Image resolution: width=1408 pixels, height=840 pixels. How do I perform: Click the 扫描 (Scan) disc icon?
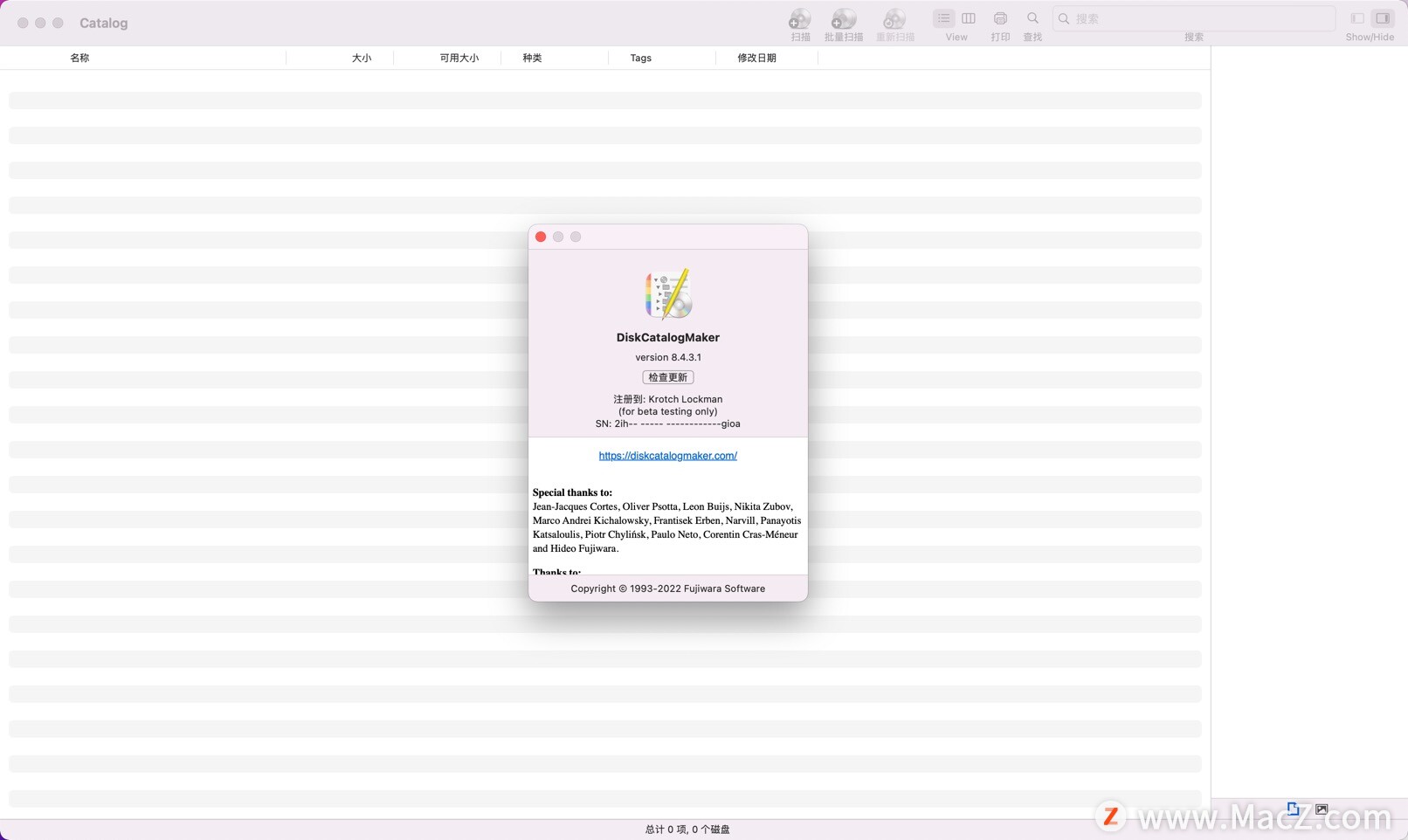coord(799,19)
